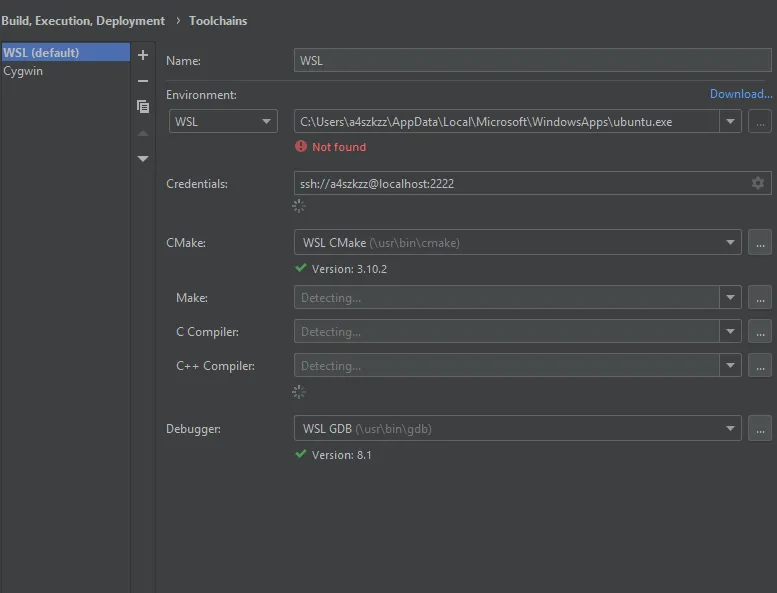The width and height of the screenshot is (777, 593).
Task: Select the Cygwin toolchain
Action: point(24,71)
